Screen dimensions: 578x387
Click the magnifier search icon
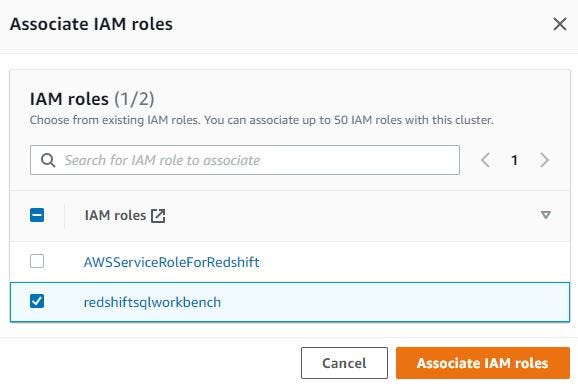coord(48,160)
